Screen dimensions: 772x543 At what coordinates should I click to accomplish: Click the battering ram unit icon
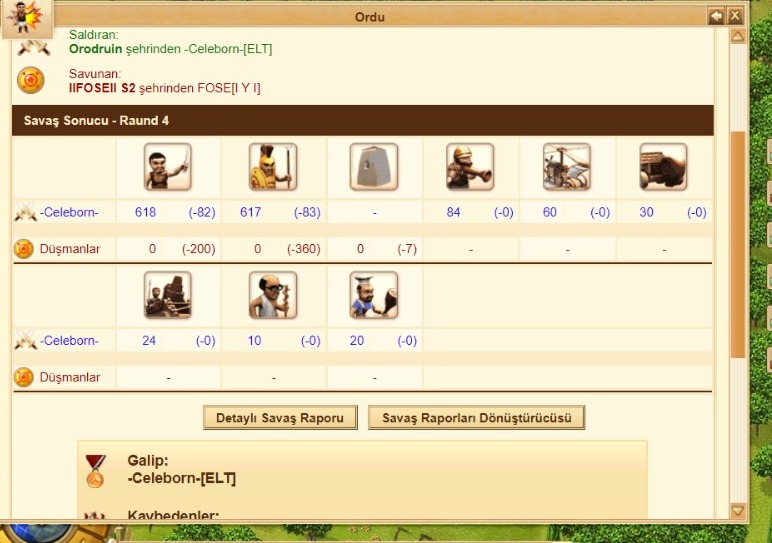pyautogui.click(x=663, y=167)
